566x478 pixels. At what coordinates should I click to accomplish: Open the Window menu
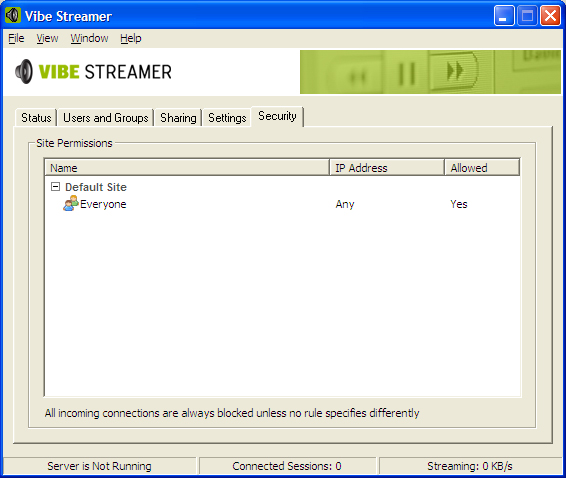tap(89, 38)
